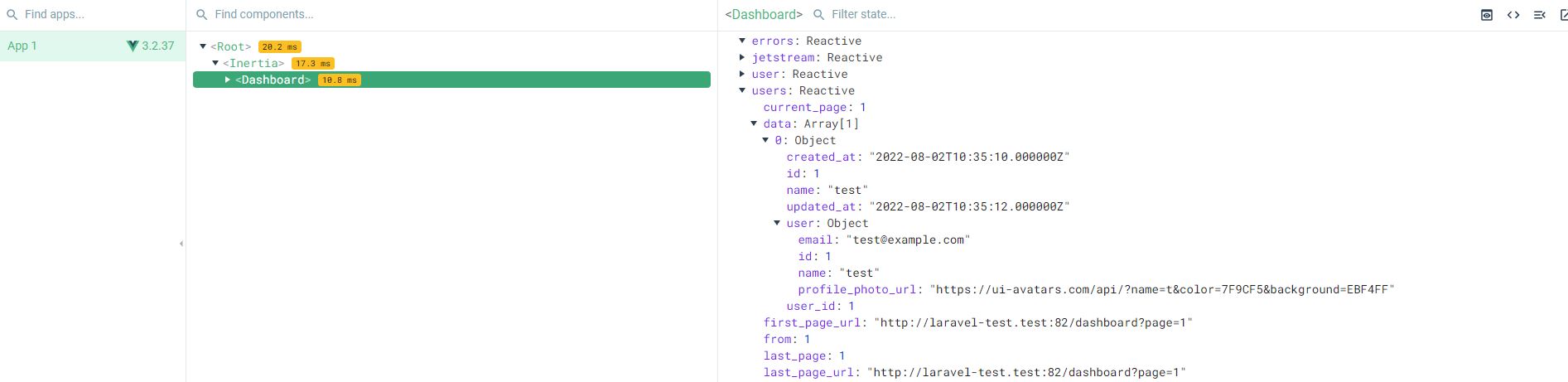1568x382 pixels.
Task: Click the scroll-to-component eye icon
Action: 1487,15
